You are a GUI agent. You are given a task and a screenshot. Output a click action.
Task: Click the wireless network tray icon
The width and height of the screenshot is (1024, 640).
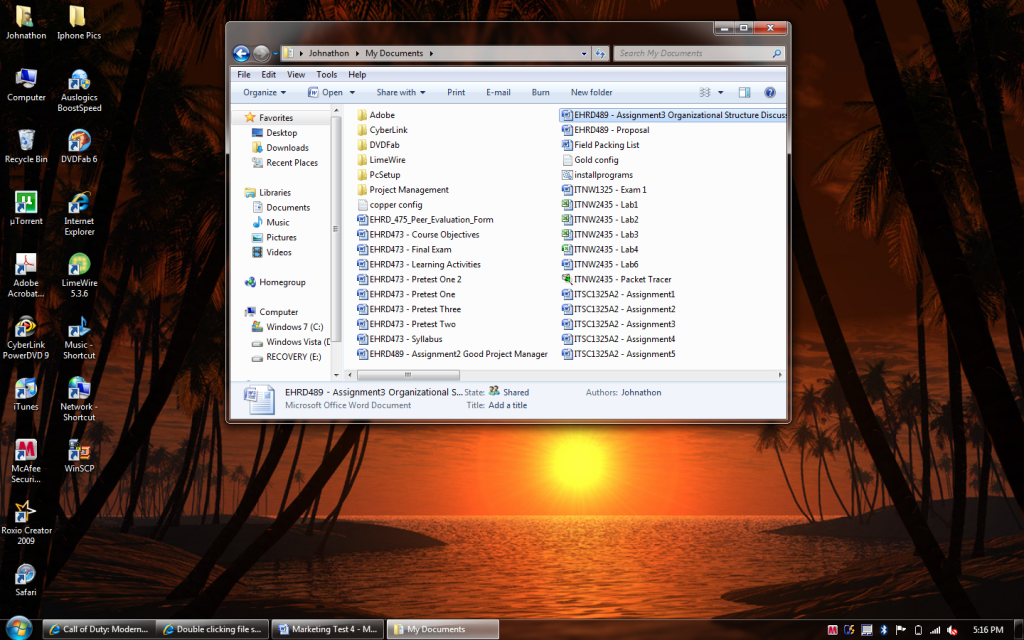coord(936,629)
